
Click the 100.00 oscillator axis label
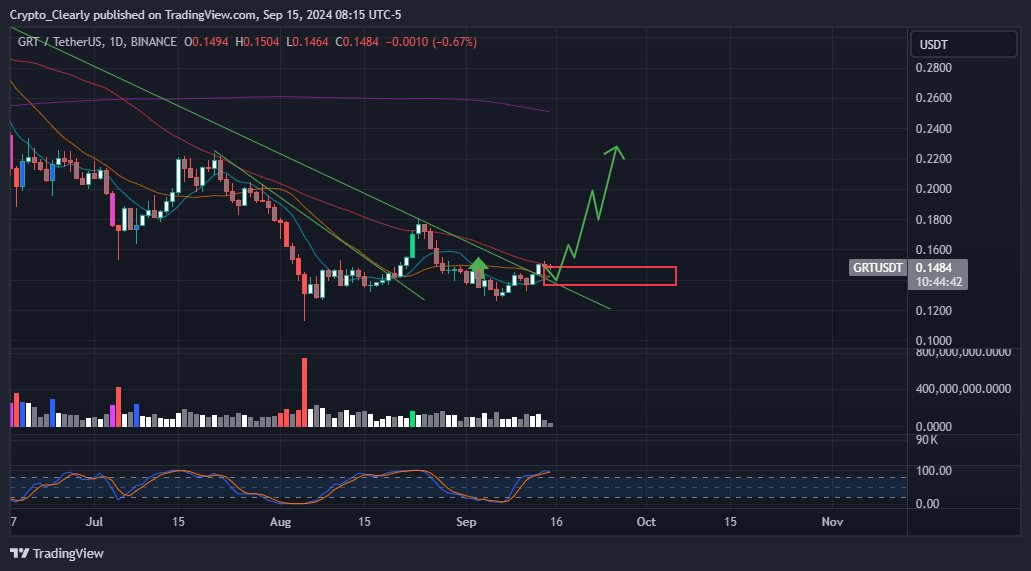coord(933,470)
